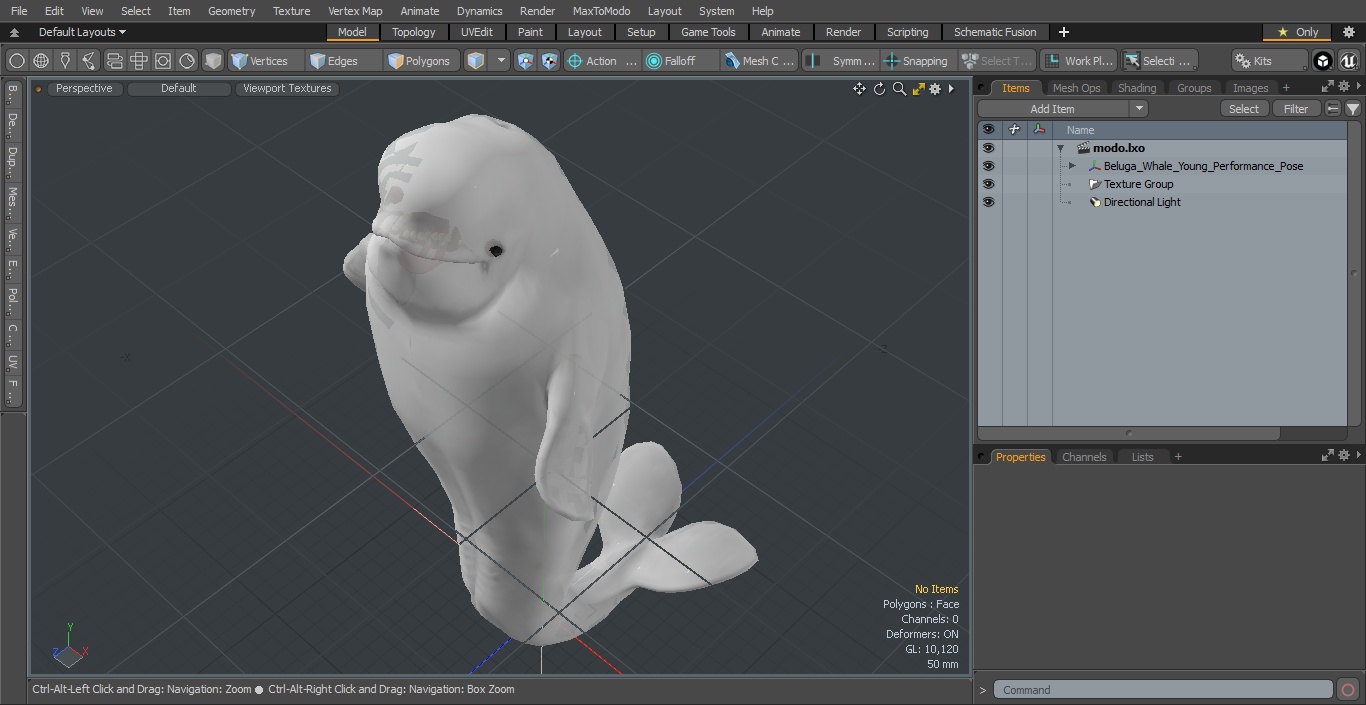
Task: Enable Polygons selection mode
Action: click(x=420, y=61)
